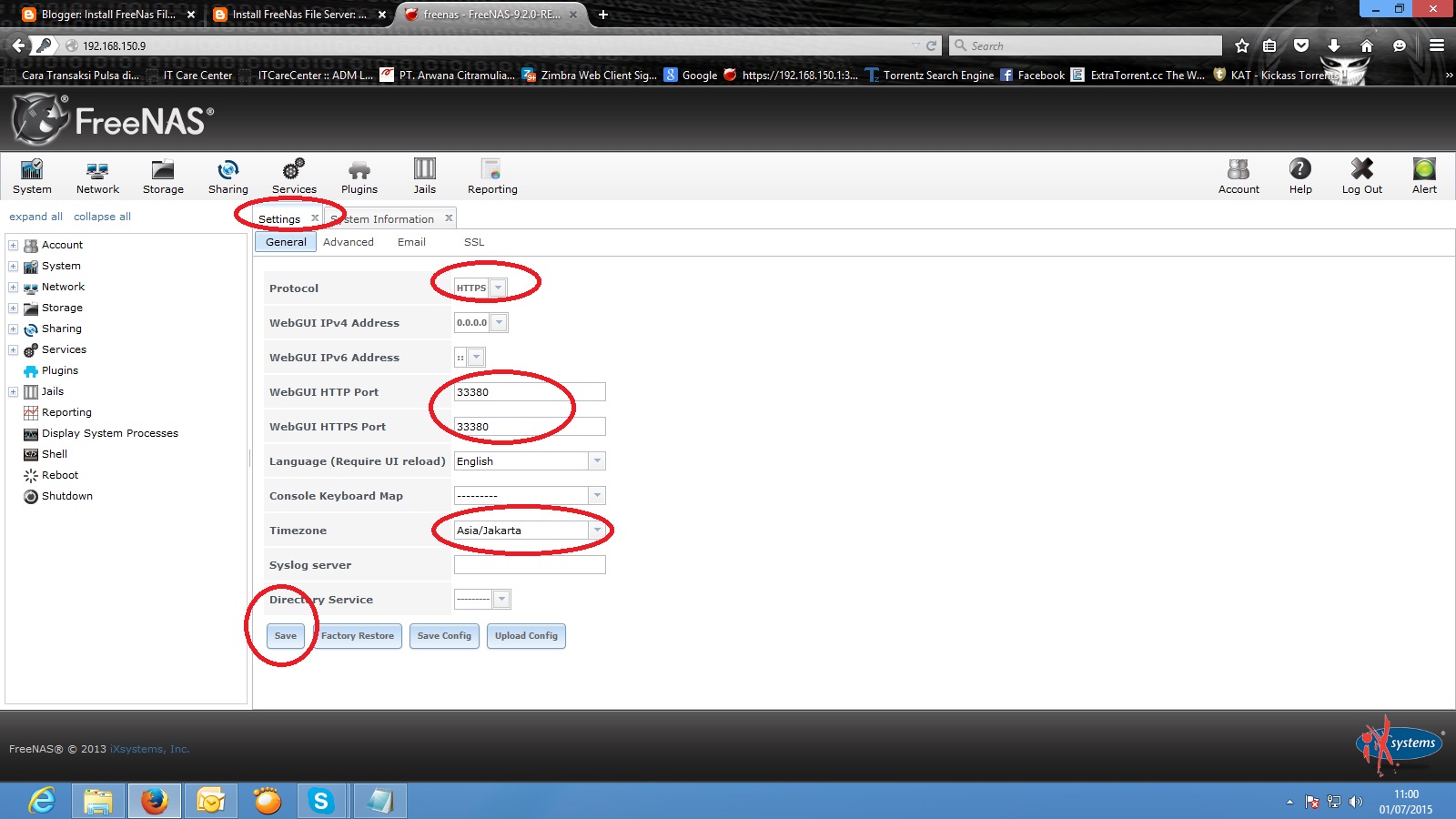
Task: Focus the Syslog server field
Action: (530, 564)
